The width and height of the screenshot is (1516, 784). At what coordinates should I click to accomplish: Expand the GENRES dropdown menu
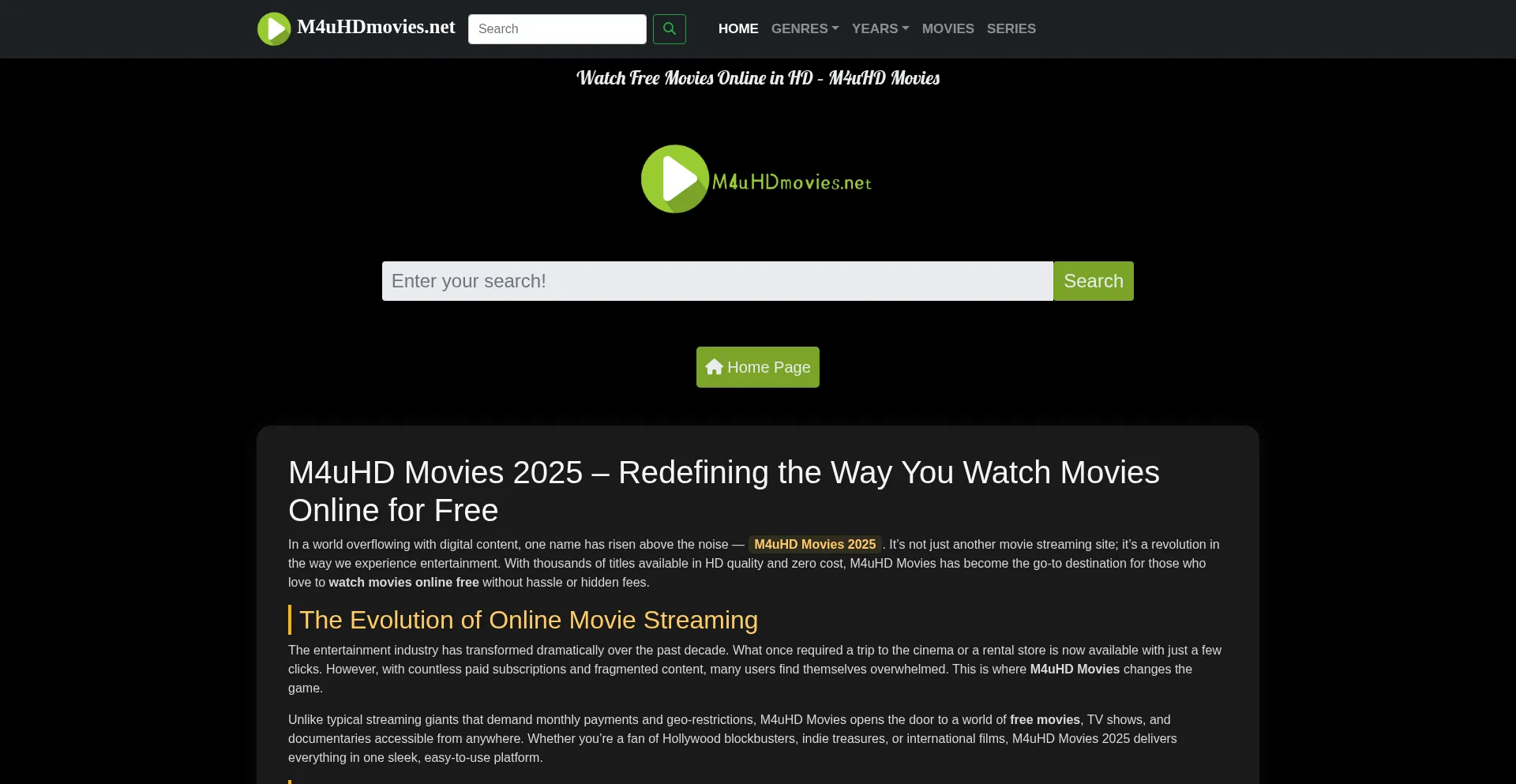coord(804,29)
